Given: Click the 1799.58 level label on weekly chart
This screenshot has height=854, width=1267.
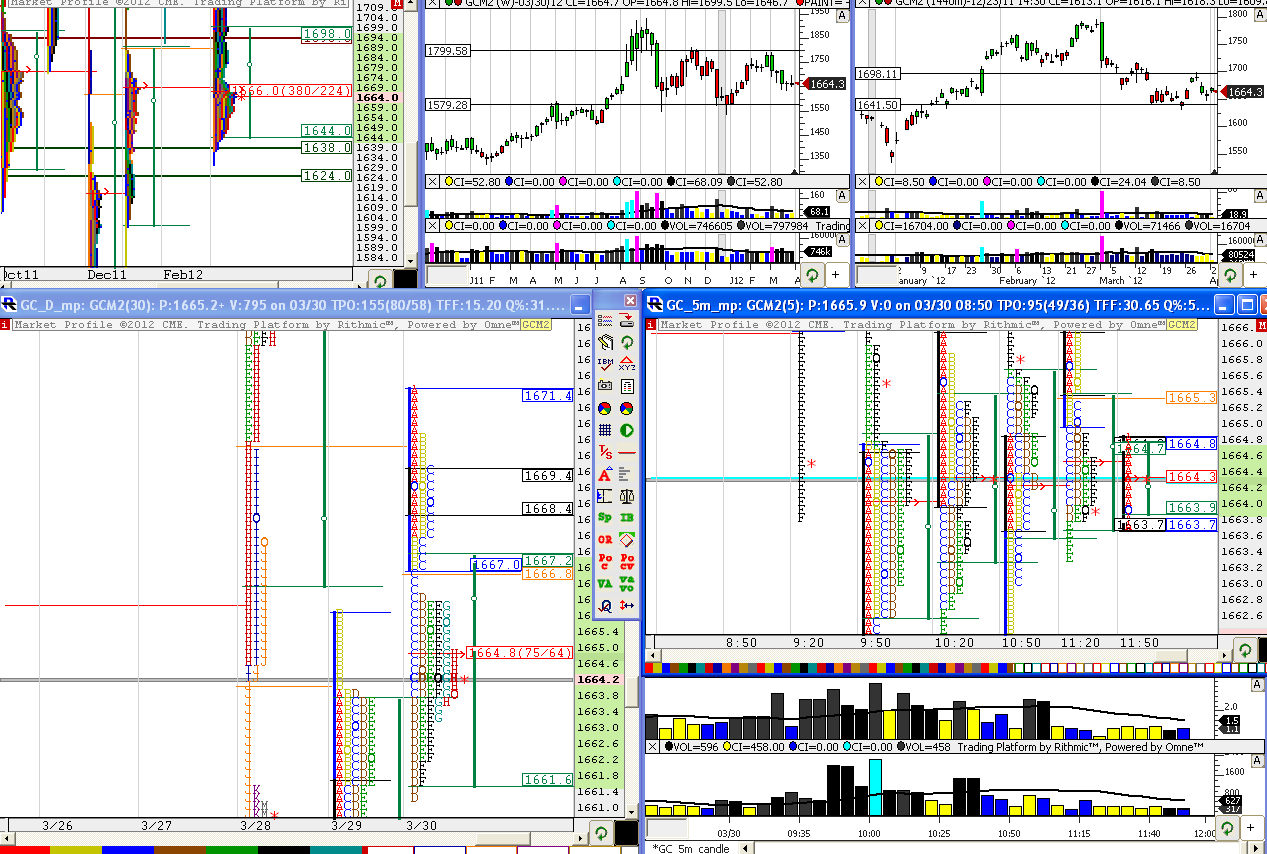Looking at the screenshot, I should [x=447, y=50].
